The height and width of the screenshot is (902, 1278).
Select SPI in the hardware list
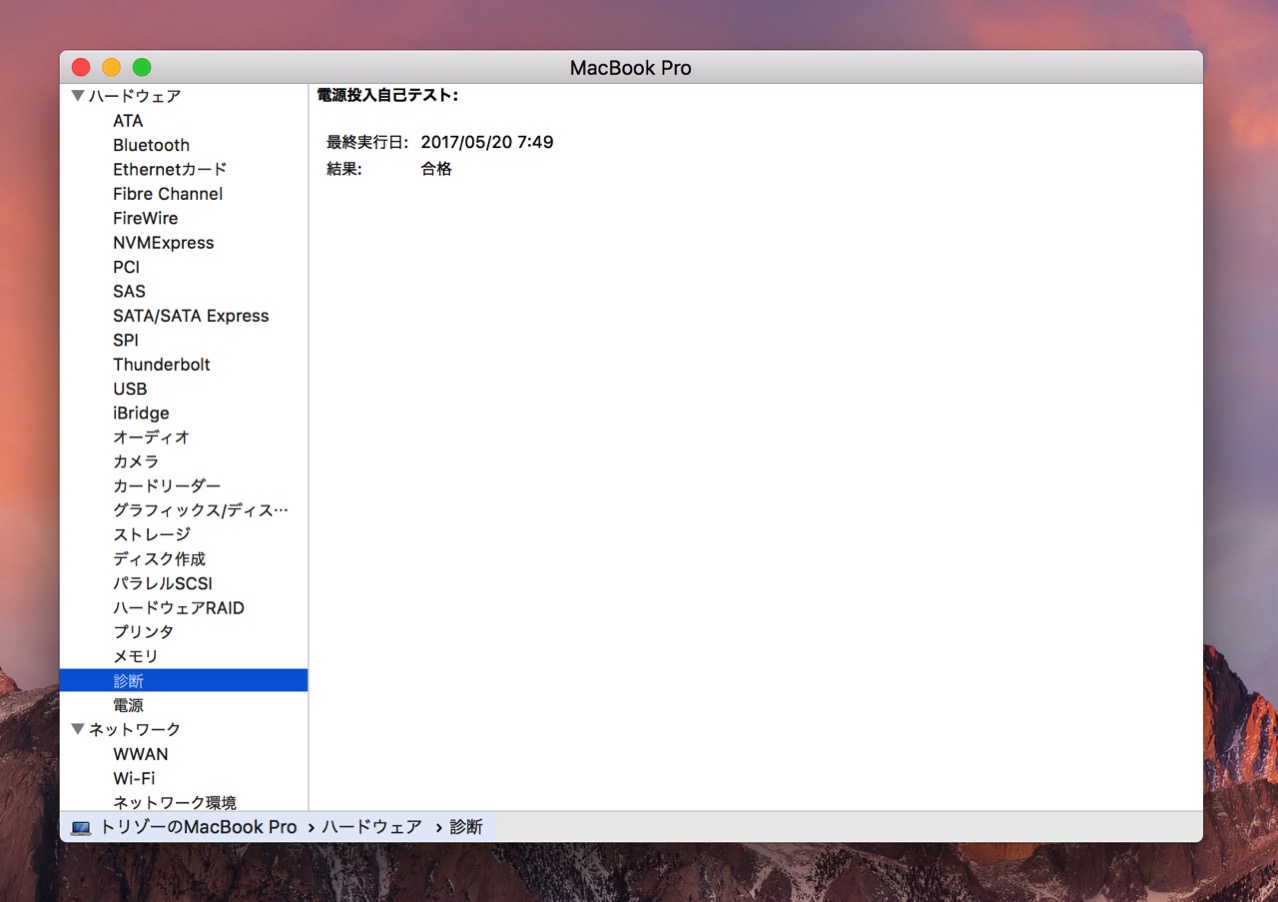[125, 340]
